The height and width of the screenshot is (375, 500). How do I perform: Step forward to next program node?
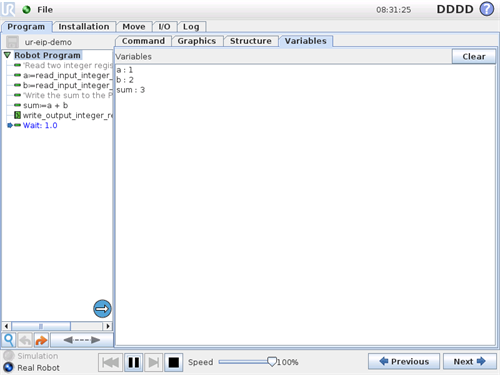tap(154, 362)
